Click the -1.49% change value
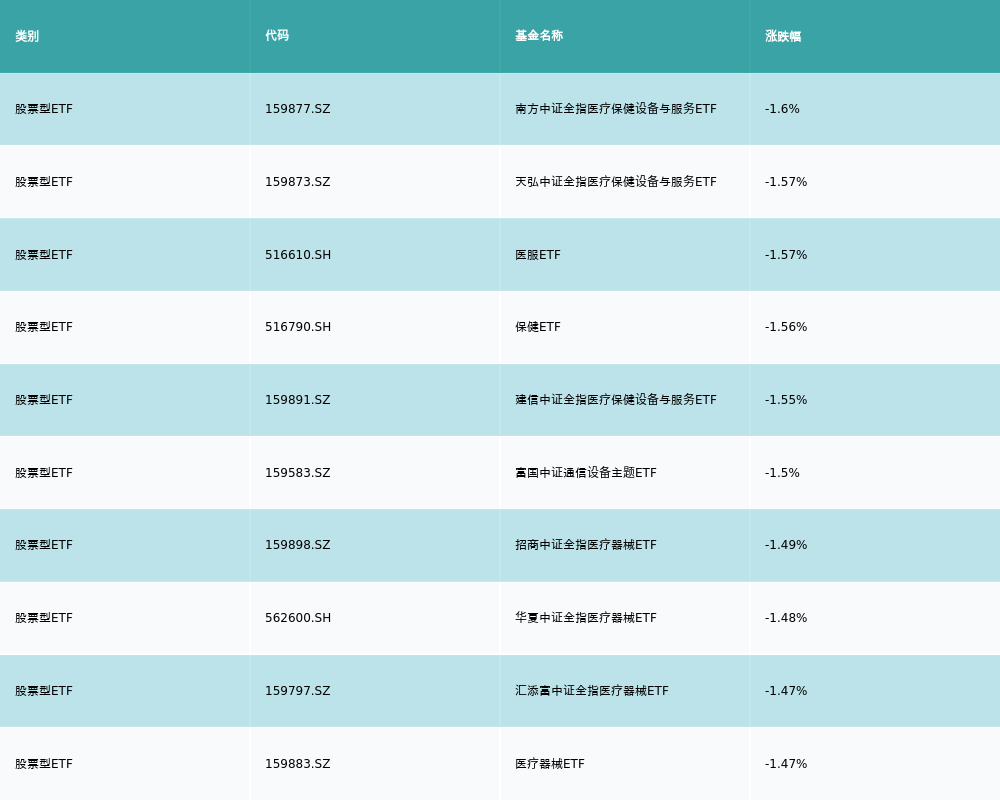This screenshot has height=800, width=1000. coord(786,545)
